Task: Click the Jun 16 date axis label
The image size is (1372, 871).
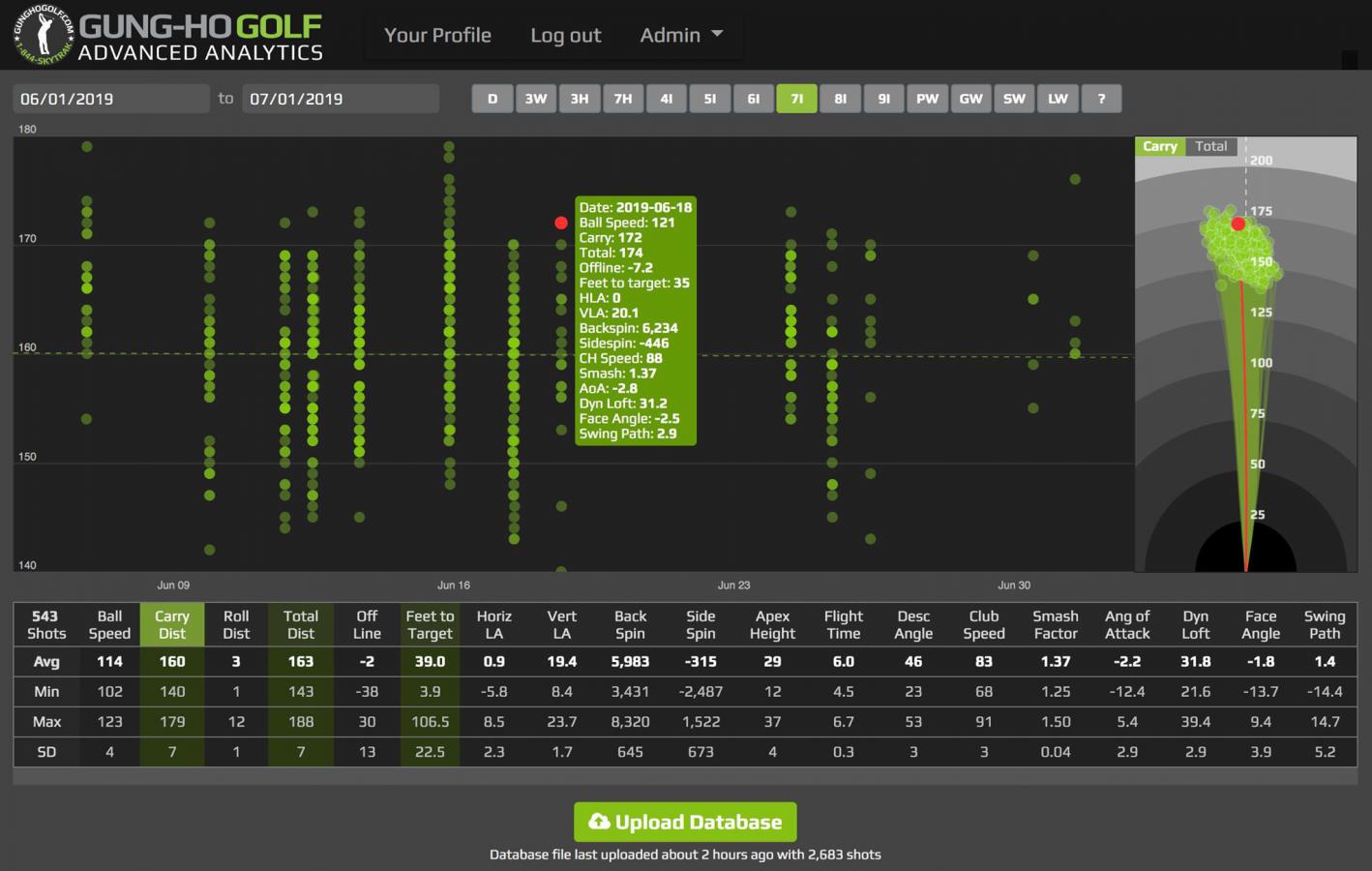Action: pyautogui.click(x=454, y=585)
